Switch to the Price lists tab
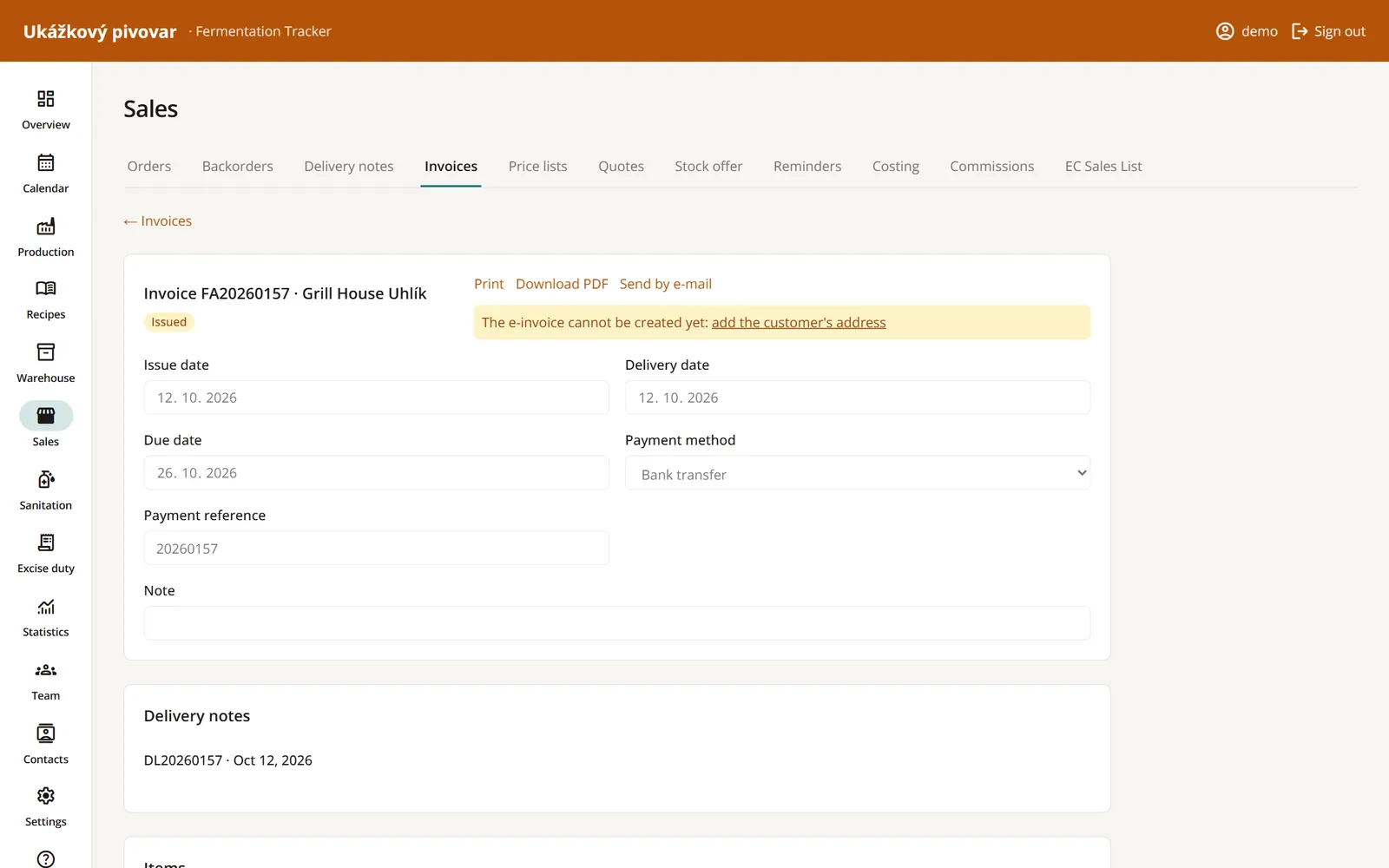1389x868 pixels. (x=538, y=167)
